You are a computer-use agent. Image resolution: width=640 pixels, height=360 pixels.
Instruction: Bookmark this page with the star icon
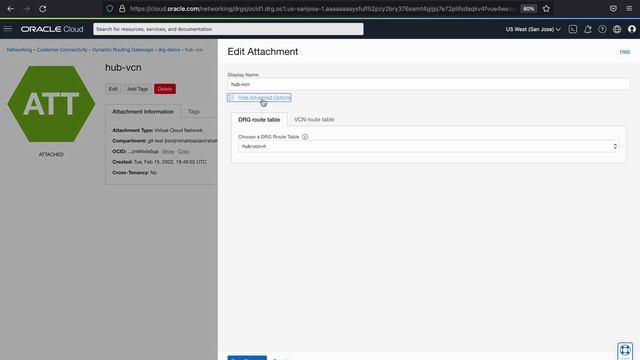pyautogui.click(x=546, y=9)
